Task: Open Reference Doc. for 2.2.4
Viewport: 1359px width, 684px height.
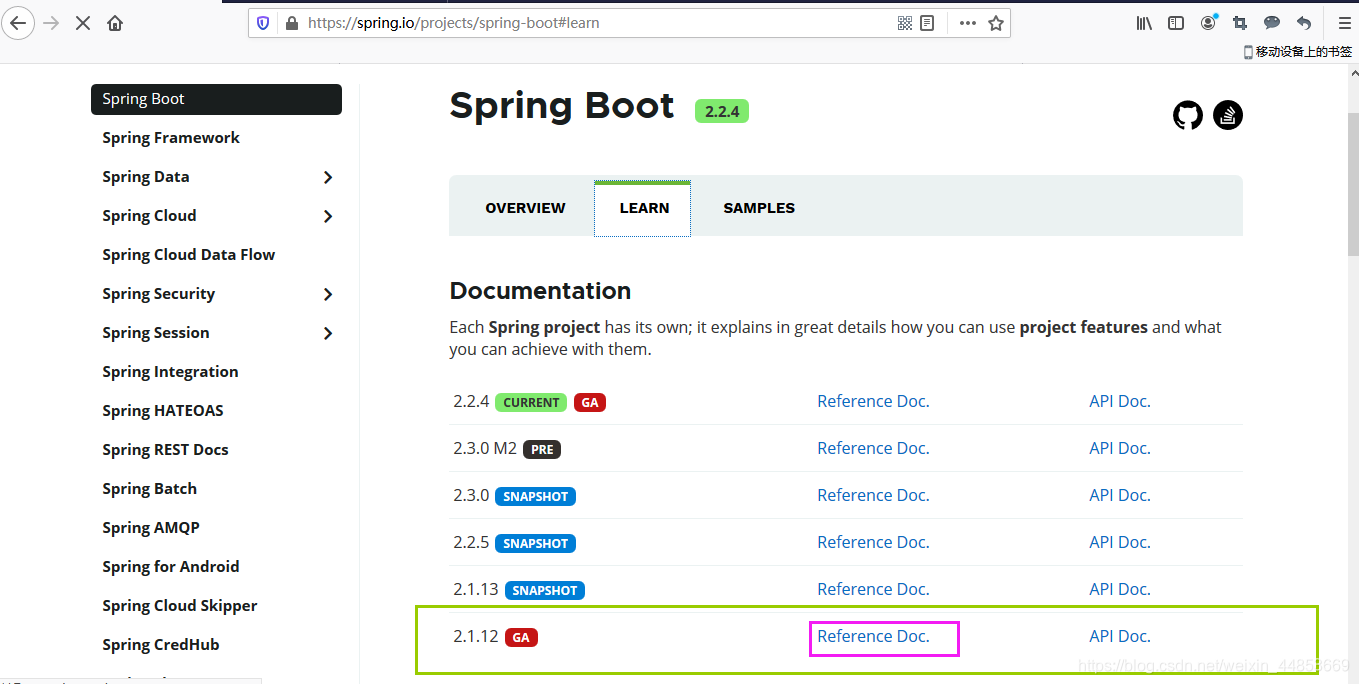Action: coord(873,401)
